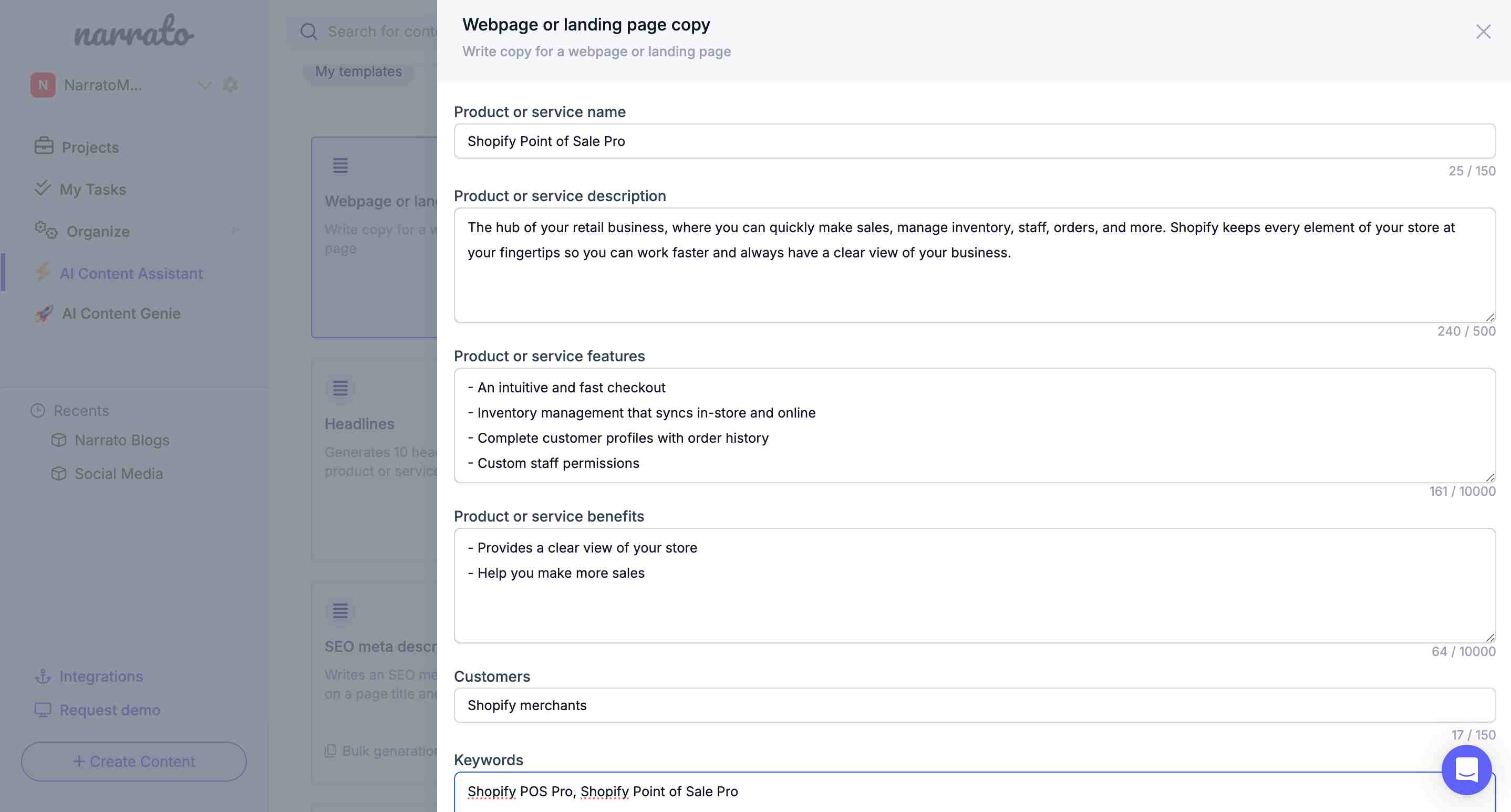Grab the description textarea resize handle
The width and height of the screenshot is (1511, 812).
click(x=1490, y=318)
